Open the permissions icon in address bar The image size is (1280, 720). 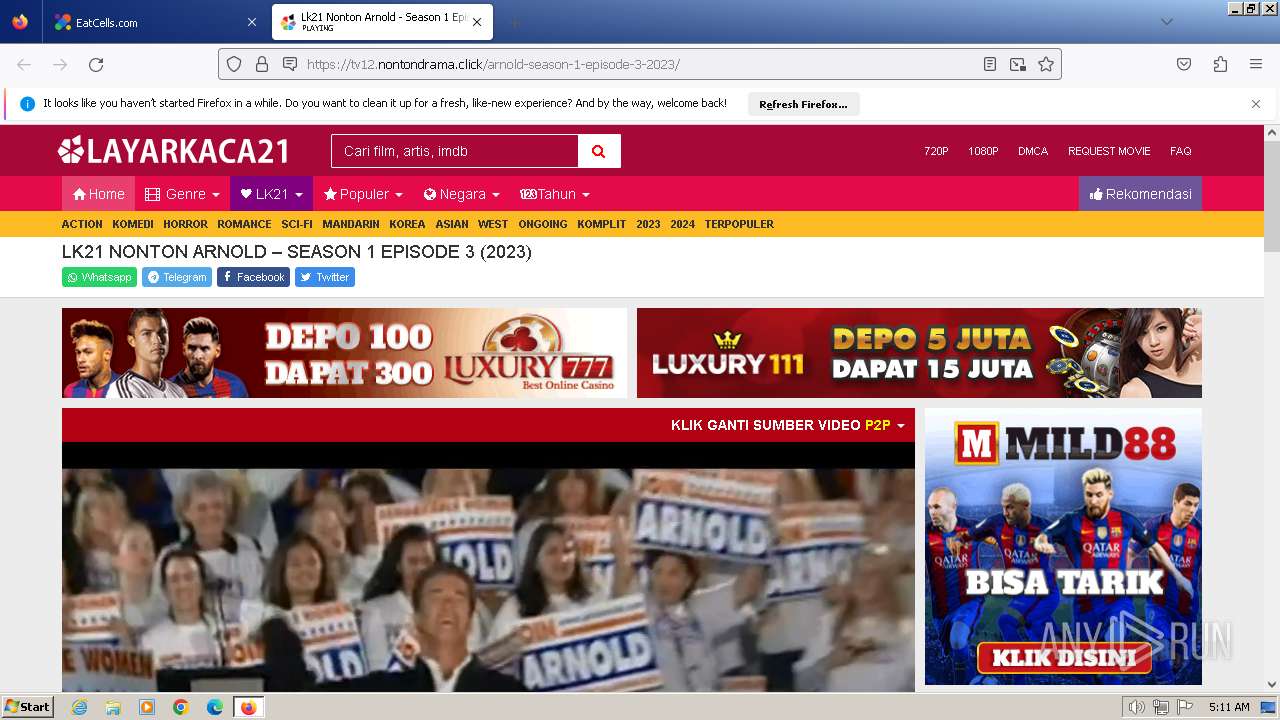click(x=290, y=64)
